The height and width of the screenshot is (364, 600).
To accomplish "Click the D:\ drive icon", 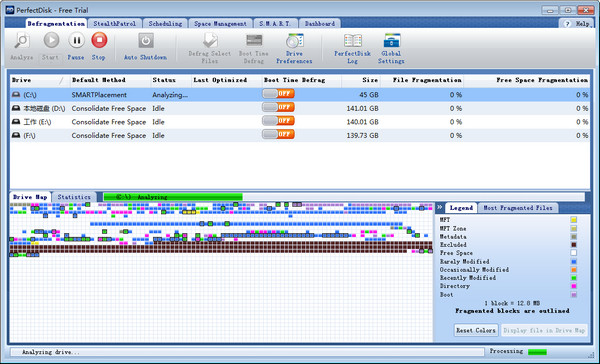I will pos(16,108).
